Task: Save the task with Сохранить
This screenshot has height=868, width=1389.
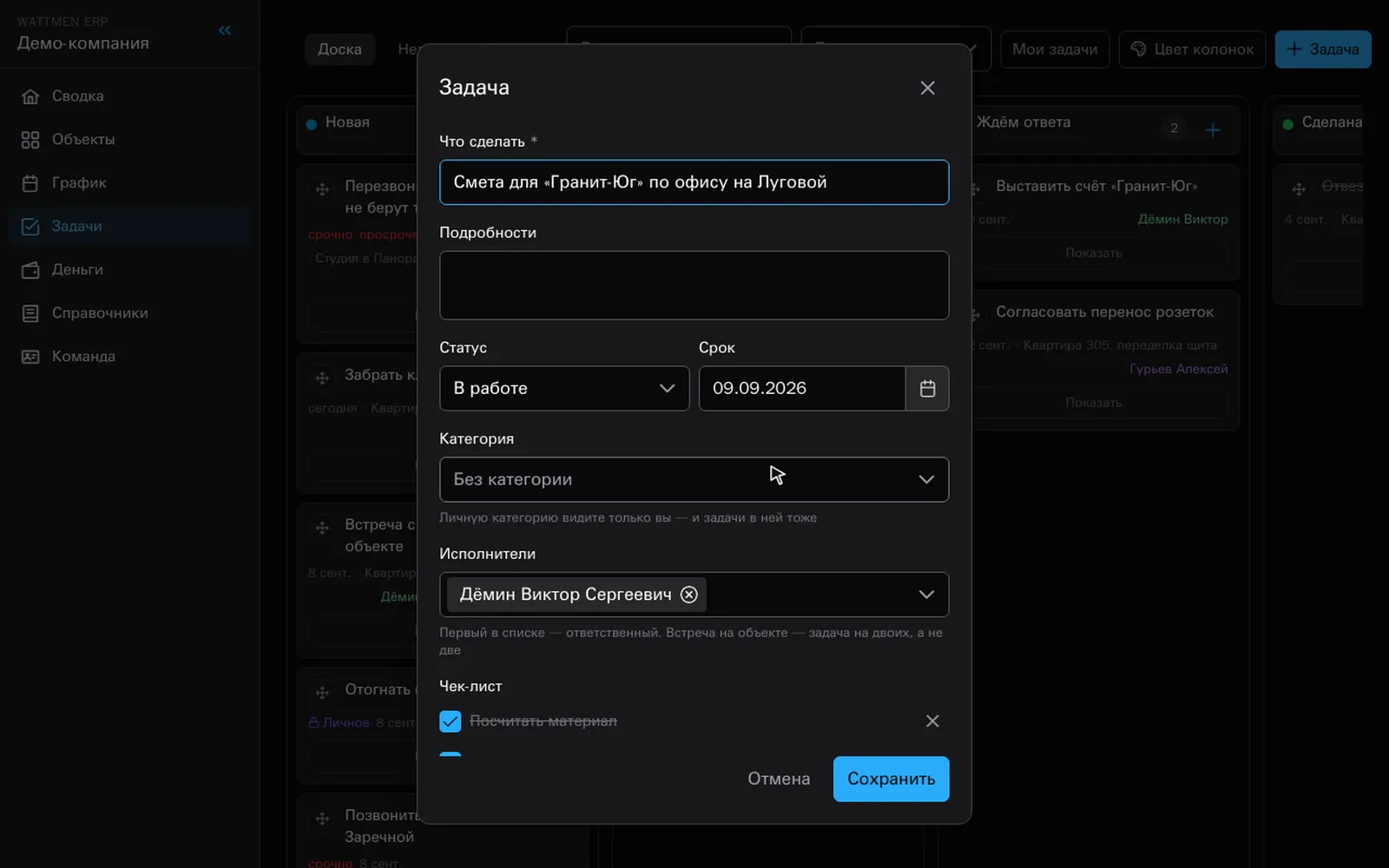Action: 891,779
